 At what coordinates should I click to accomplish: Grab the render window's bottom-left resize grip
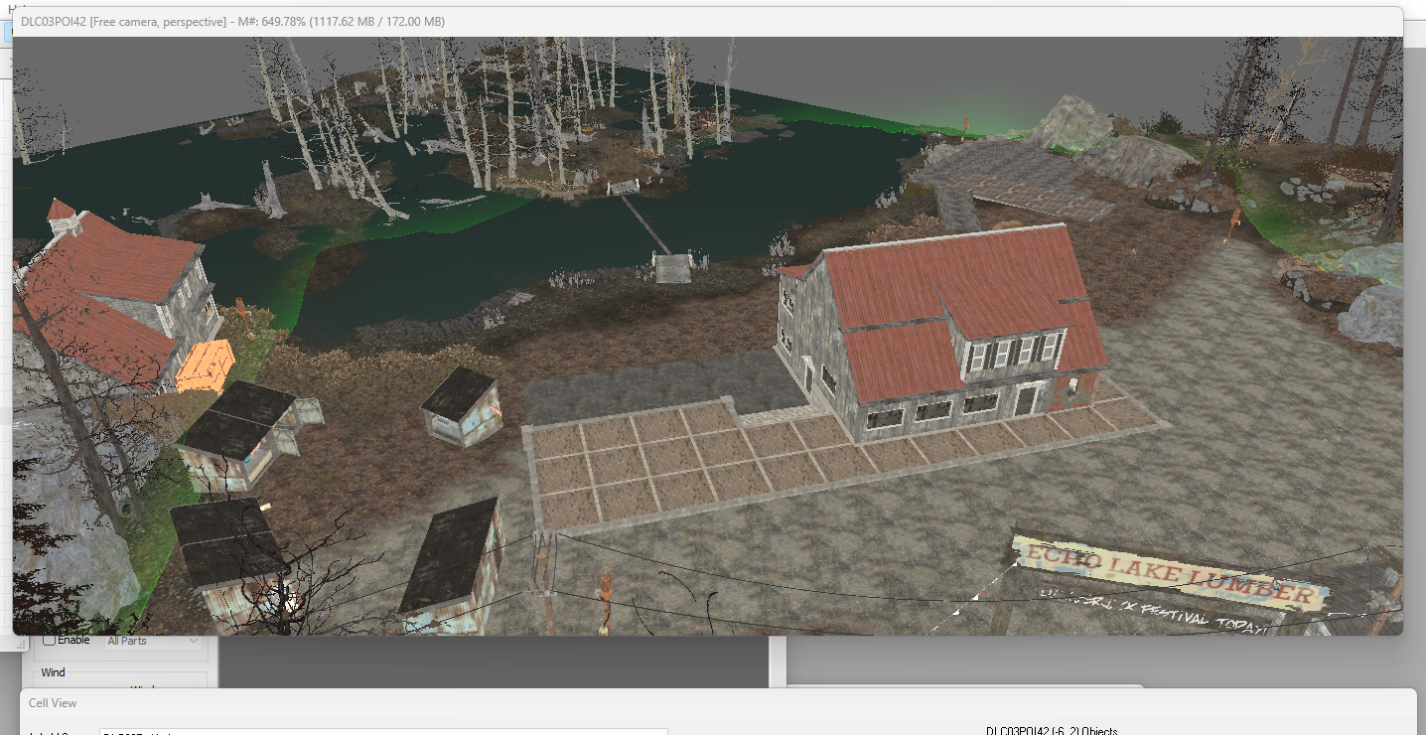click(x=19, y=645)
